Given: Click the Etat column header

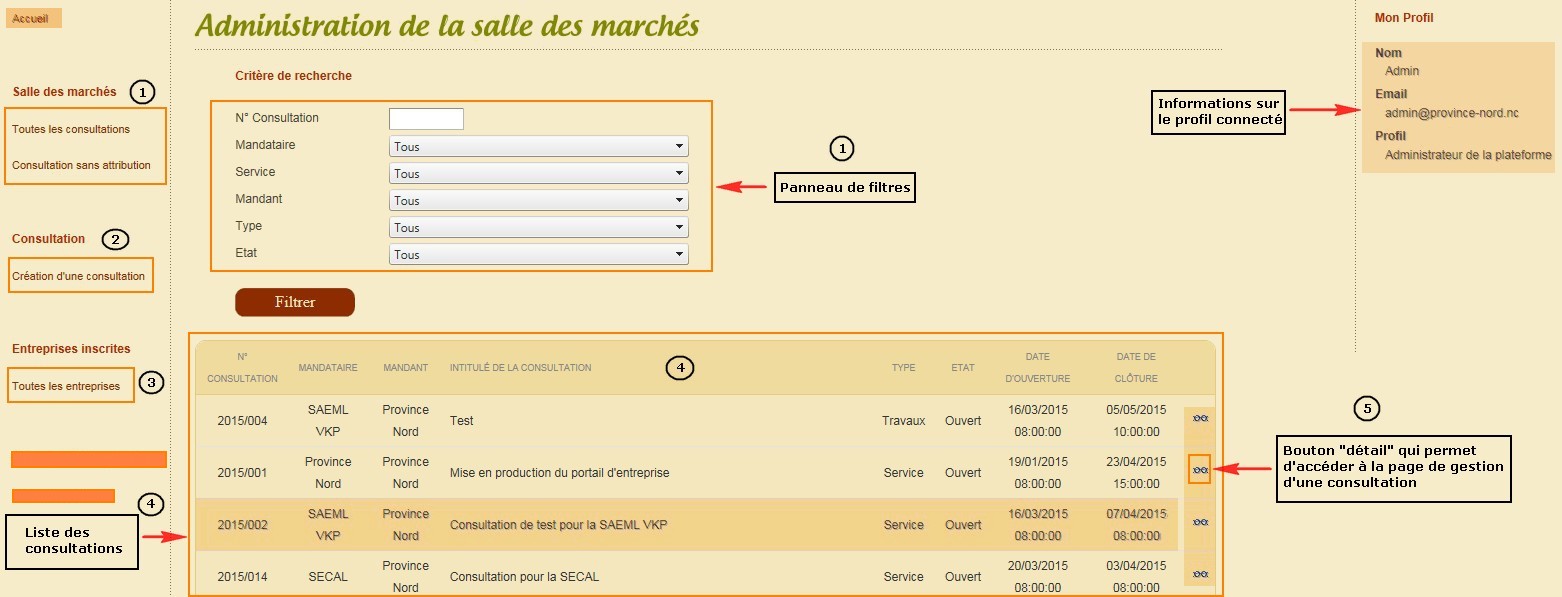Looking at the screenshot, I should click(x=963, y=368).
